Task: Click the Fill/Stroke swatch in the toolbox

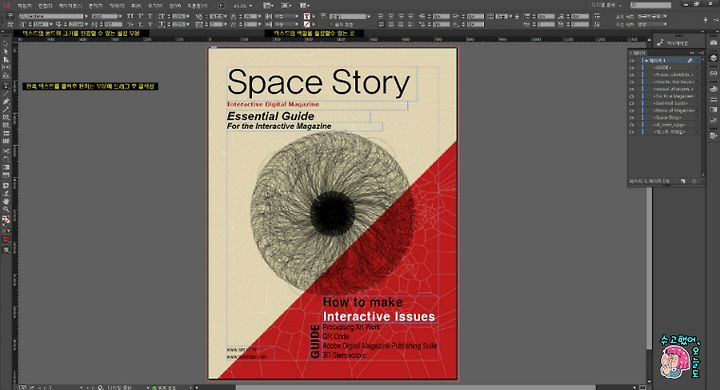Action: (x=6, y=220)
